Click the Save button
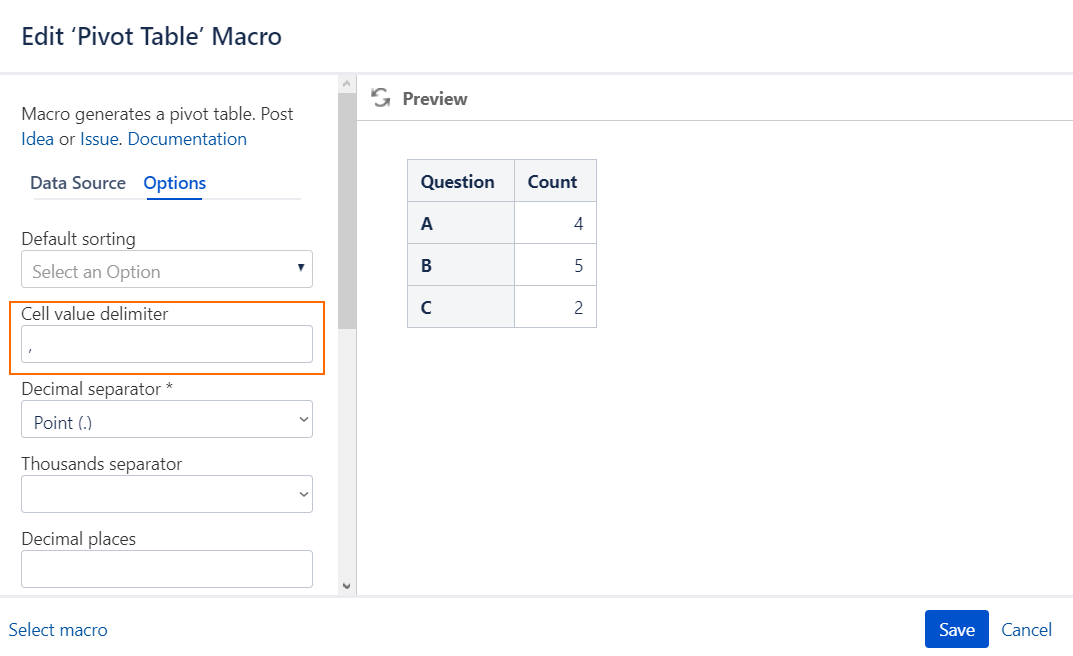This screenshot has height=656, width=1073. coord(956,629)
